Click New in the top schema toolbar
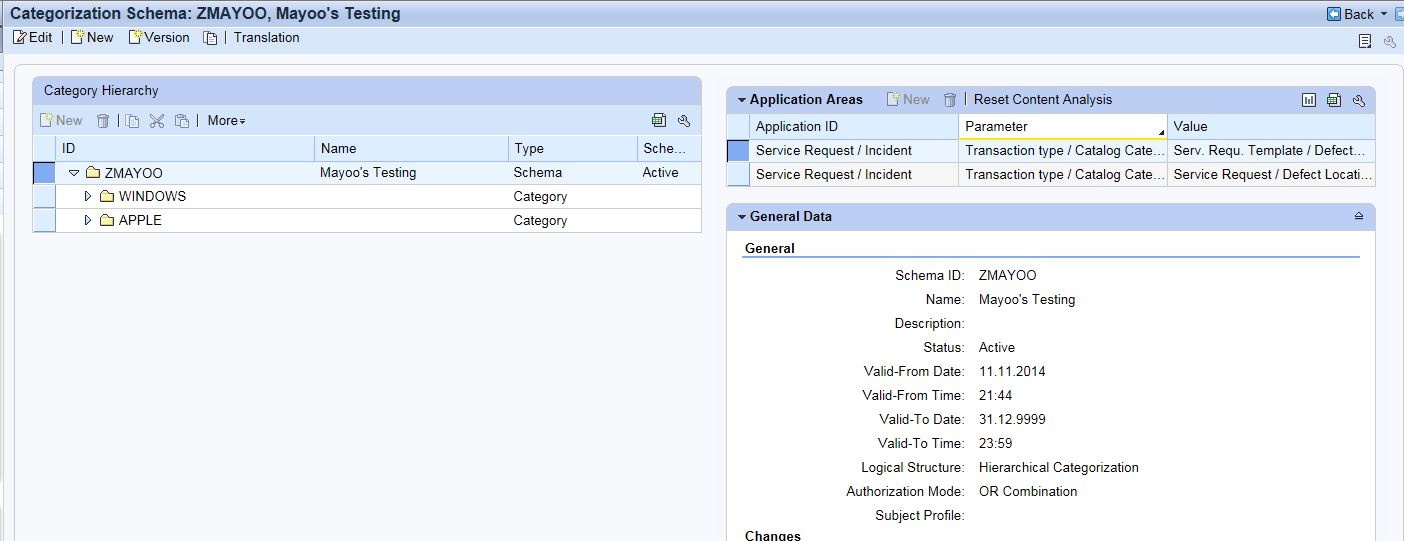 (x=92, y=37)
